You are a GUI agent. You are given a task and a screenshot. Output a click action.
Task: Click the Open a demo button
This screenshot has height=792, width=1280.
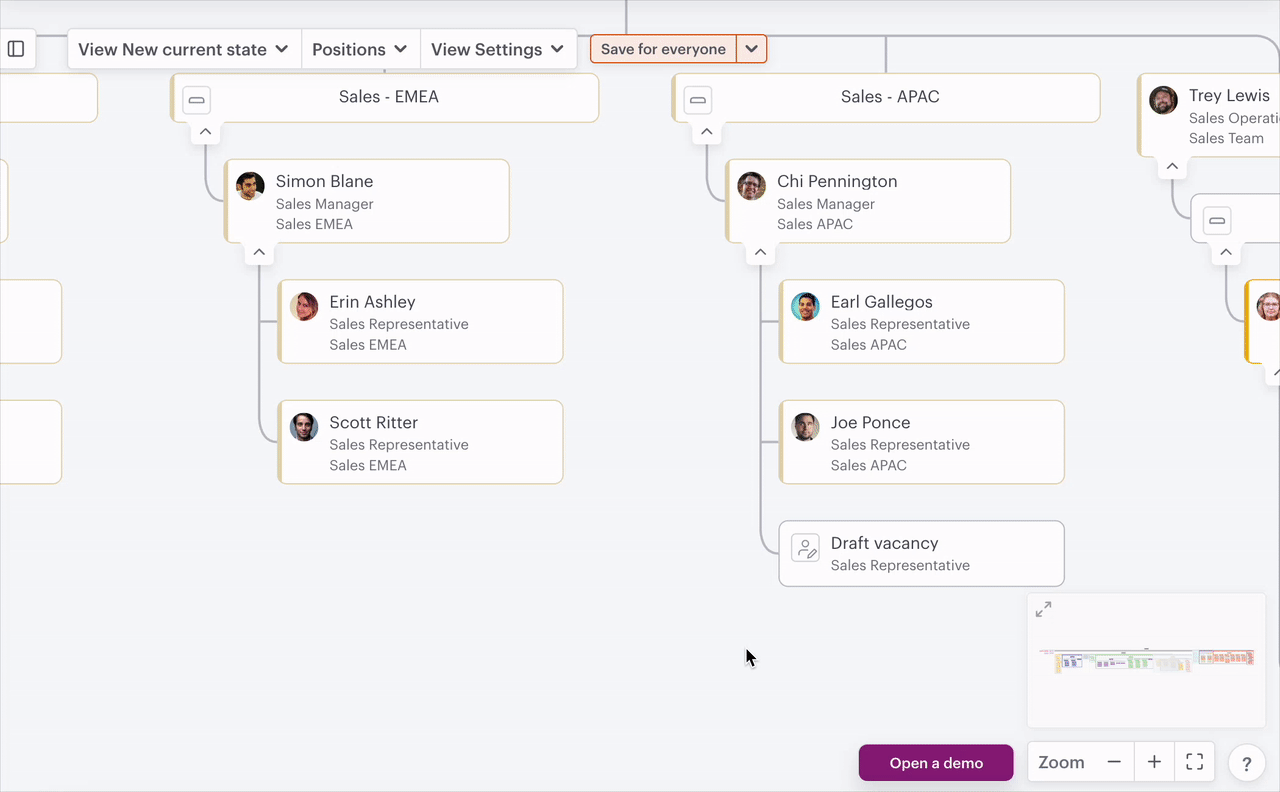click(935, 762)
